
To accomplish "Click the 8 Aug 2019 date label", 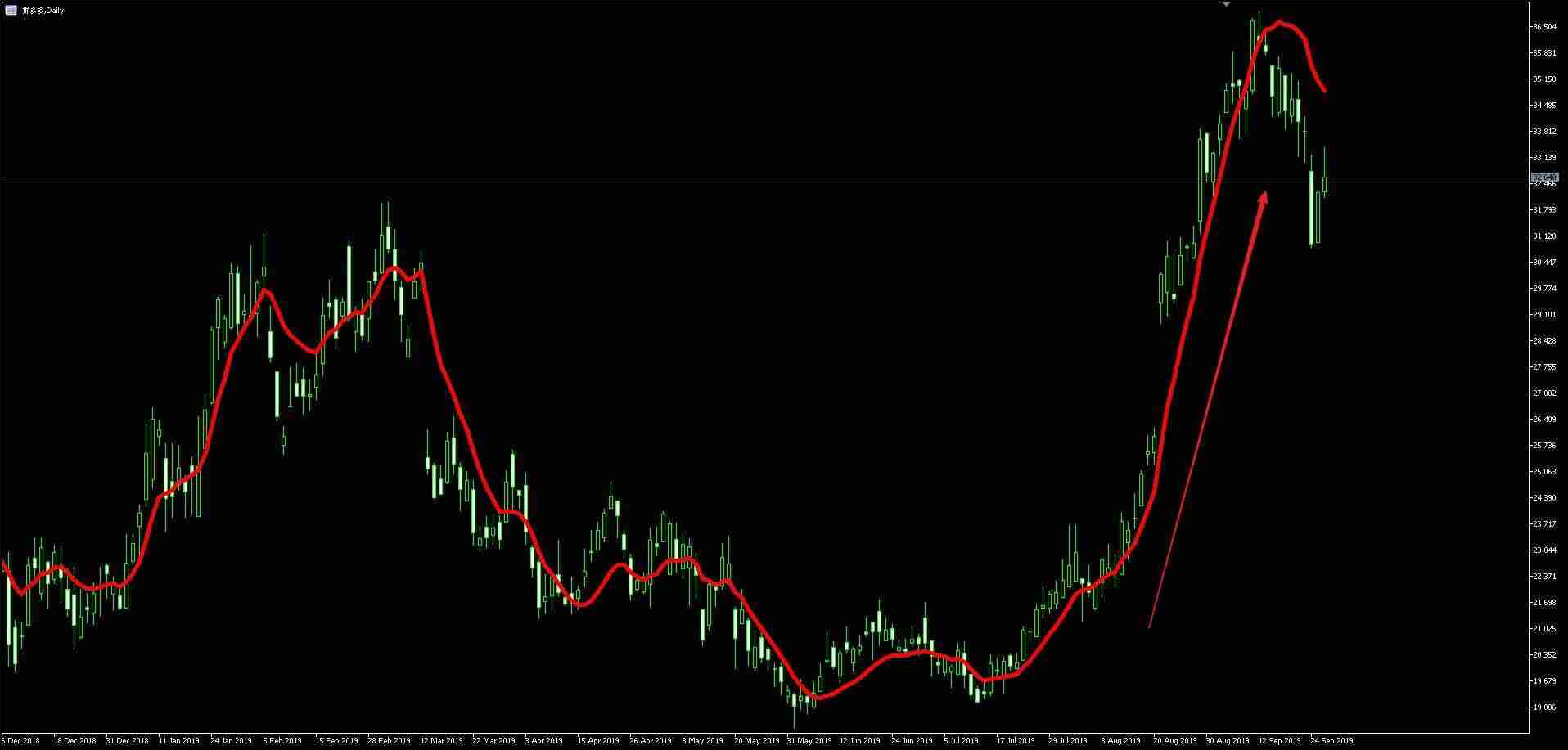I will click(x=1120, y=741).
